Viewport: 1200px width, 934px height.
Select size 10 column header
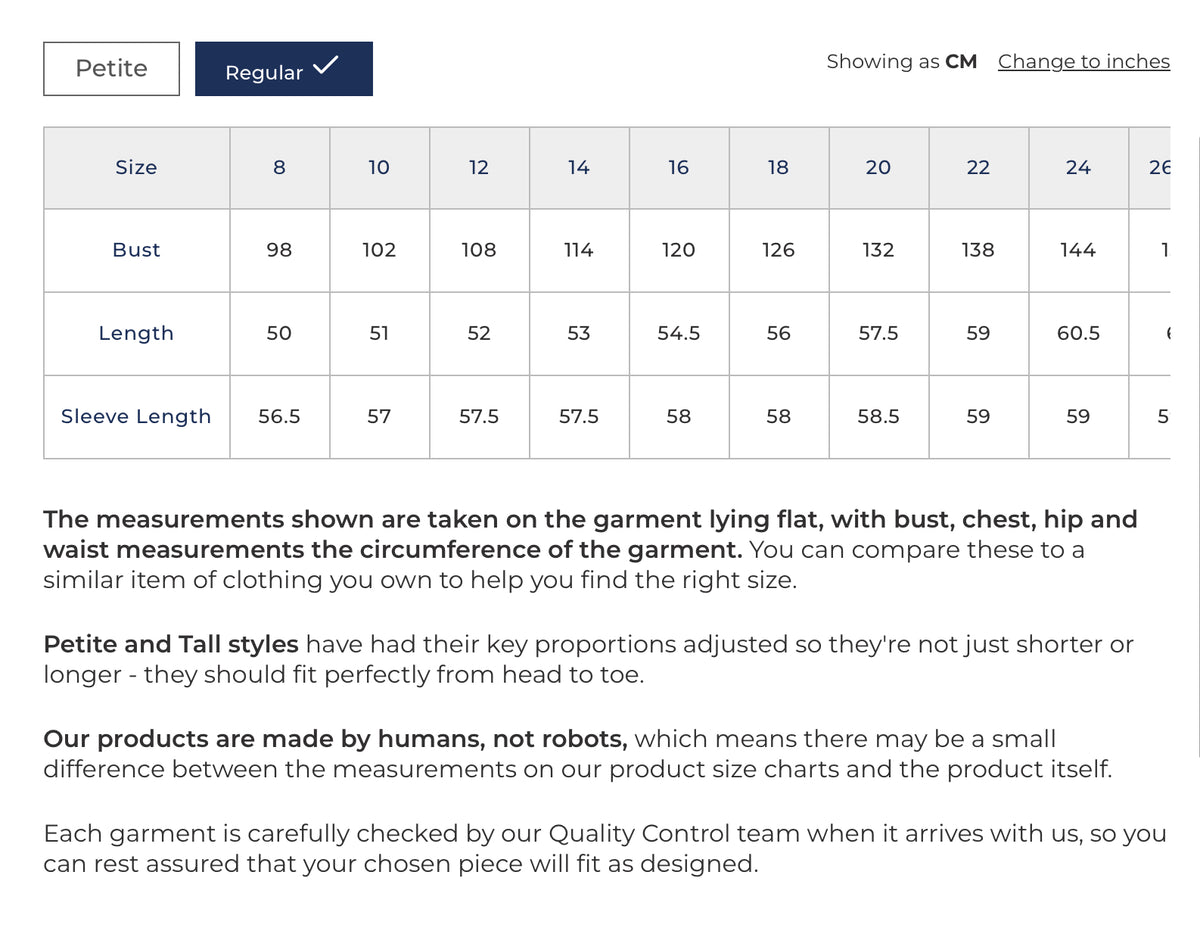coord(379,168)
